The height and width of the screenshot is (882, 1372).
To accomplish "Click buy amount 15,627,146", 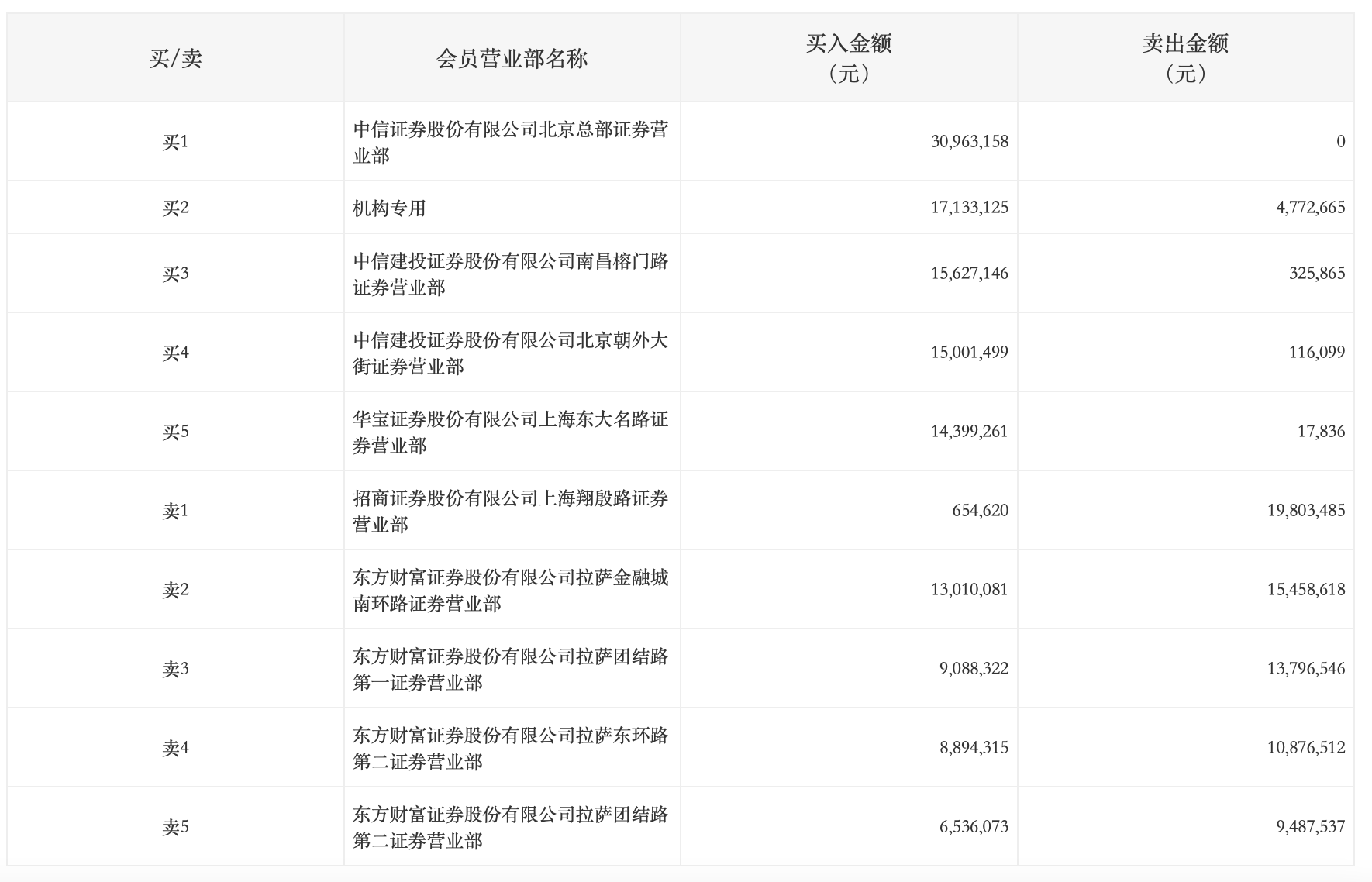I will (x=970, y=273).
